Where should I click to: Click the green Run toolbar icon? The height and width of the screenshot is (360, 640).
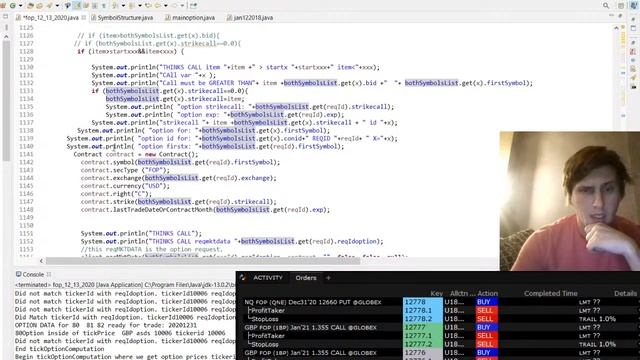pos(13,5)
